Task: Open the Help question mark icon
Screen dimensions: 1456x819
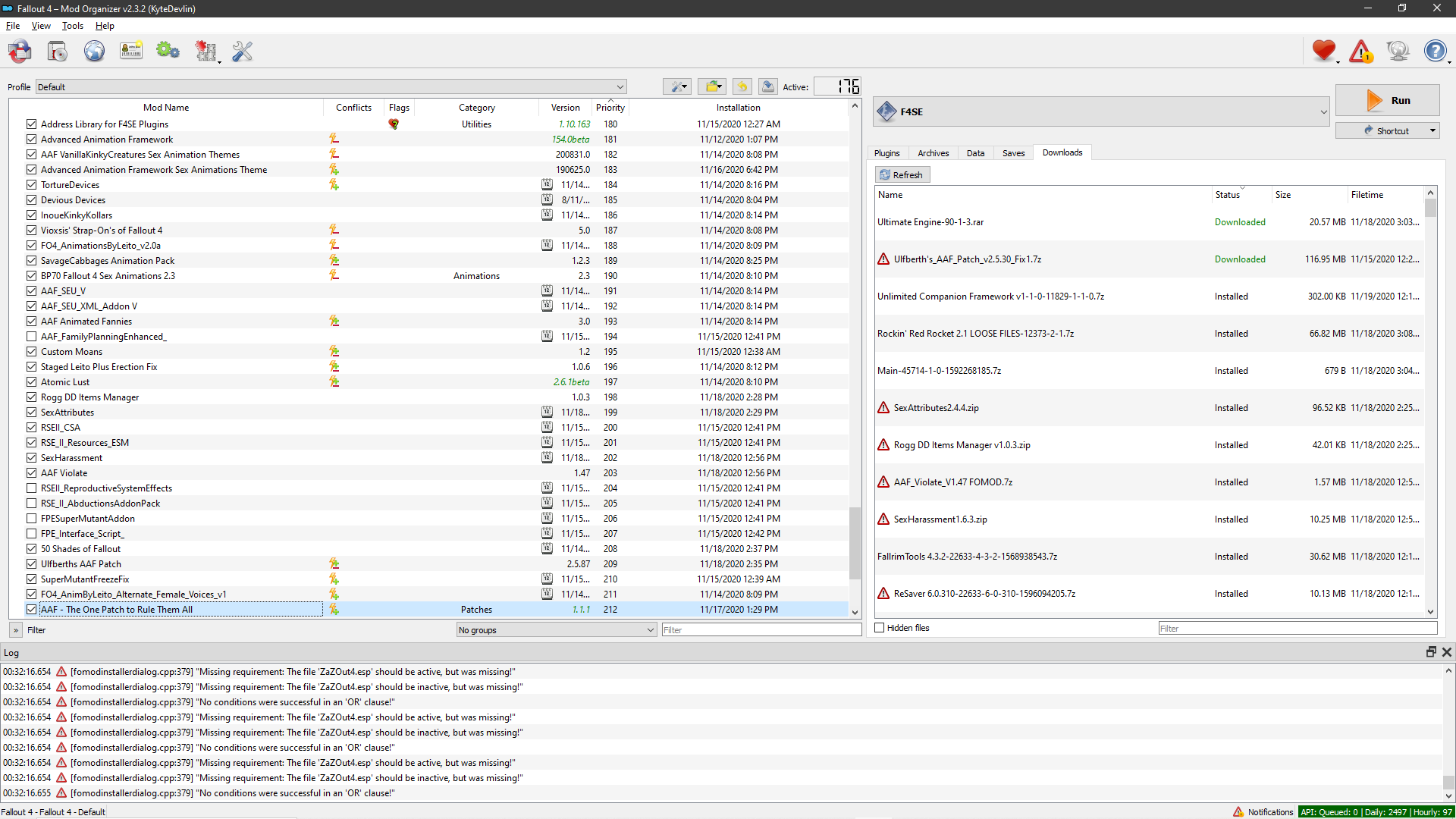Action: pos(1435,51)
